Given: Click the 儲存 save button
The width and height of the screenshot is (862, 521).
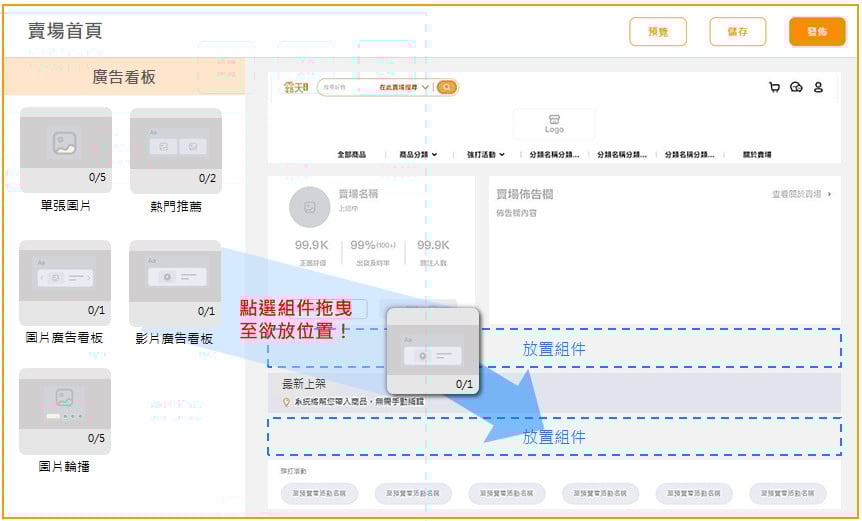Looking at the screenshot, I should (737, 32).
